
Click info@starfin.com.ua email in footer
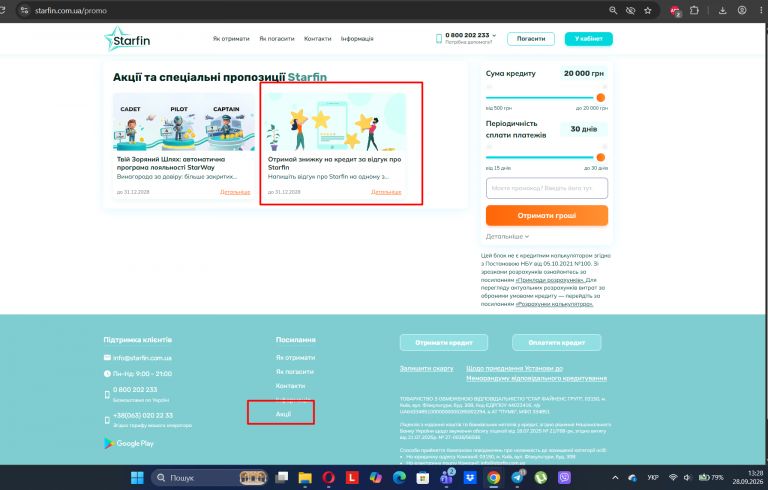(142, 358)
